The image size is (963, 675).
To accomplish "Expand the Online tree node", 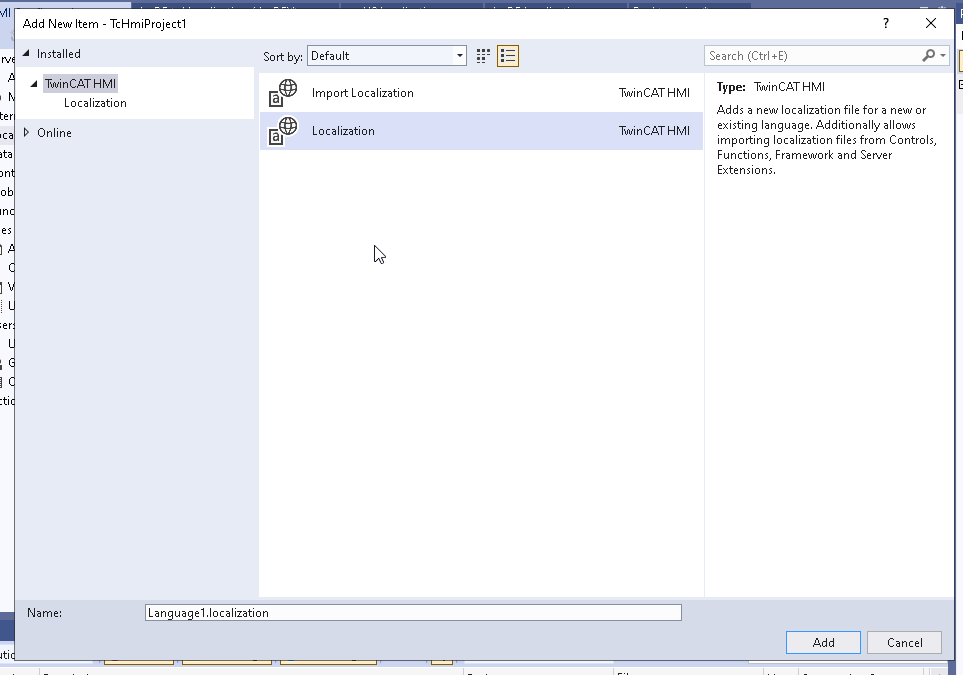I will (26, 133).
